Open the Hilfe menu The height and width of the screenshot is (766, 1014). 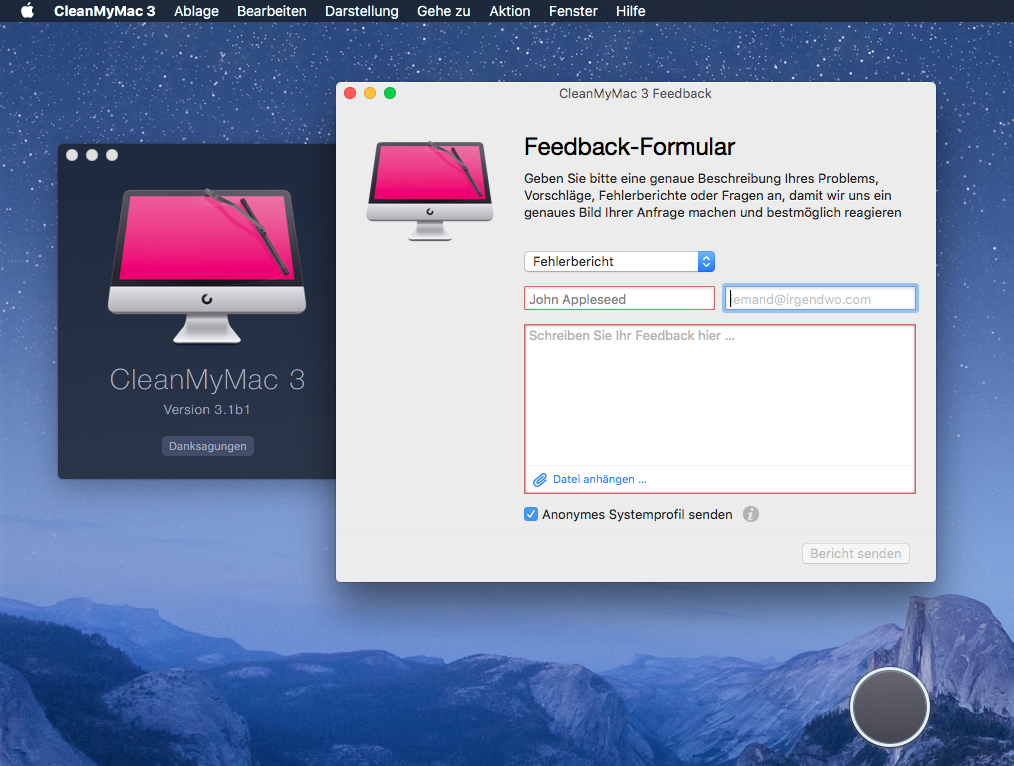pos(630,11)
